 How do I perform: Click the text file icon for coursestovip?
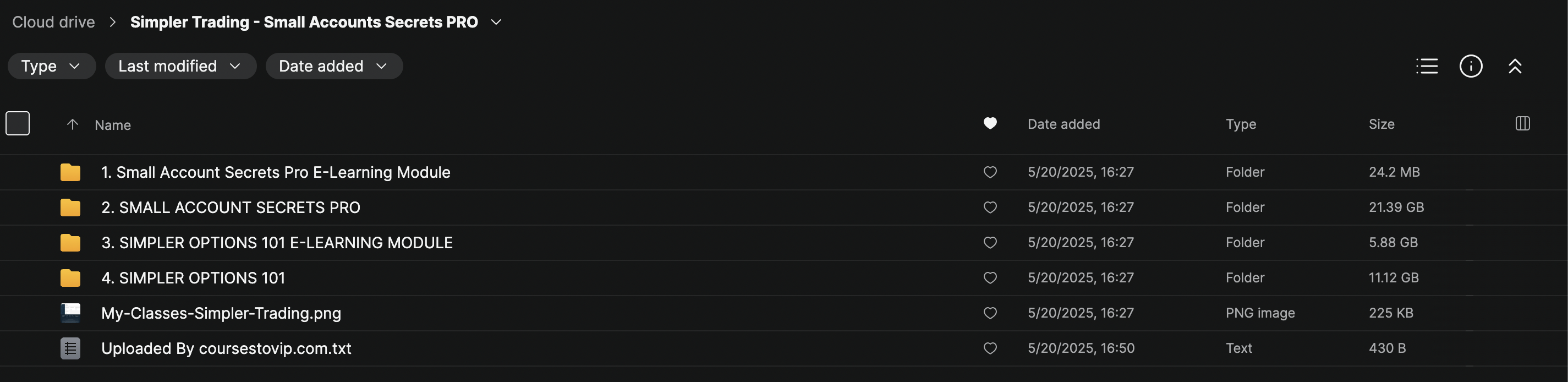pos(70,348)
